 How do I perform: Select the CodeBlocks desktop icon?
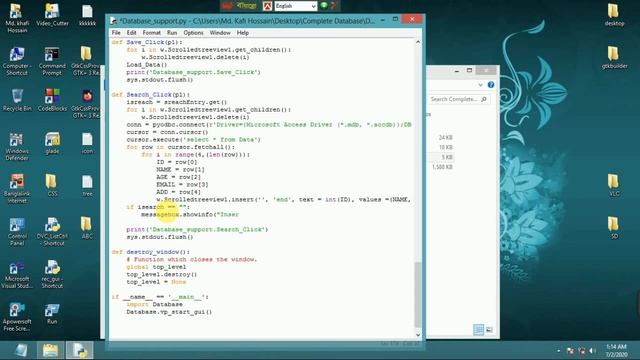pyautogui.click(x=52, y=100)
